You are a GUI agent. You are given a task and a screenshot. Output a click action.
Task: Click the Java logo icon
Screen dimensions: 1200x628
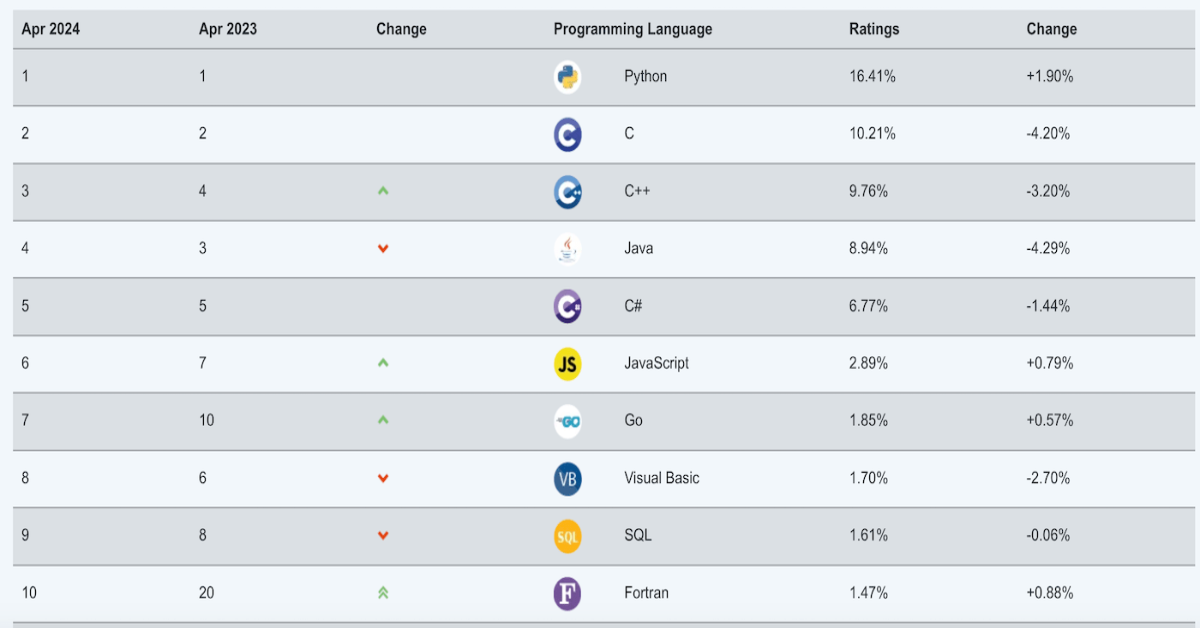click(x=567, y=248)
